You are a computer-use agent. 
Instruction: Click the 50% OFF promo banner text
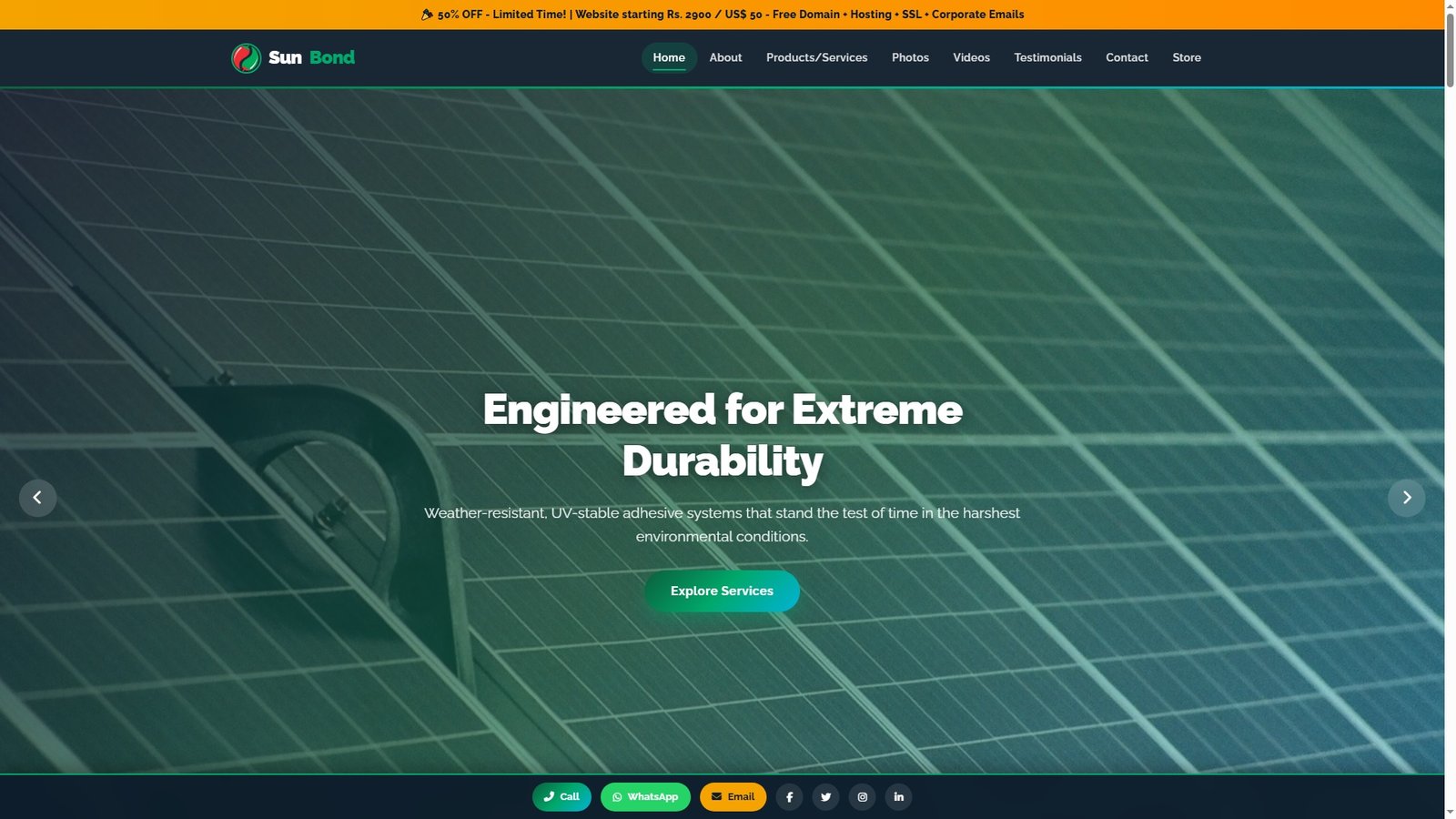click(x=723, y=15)
